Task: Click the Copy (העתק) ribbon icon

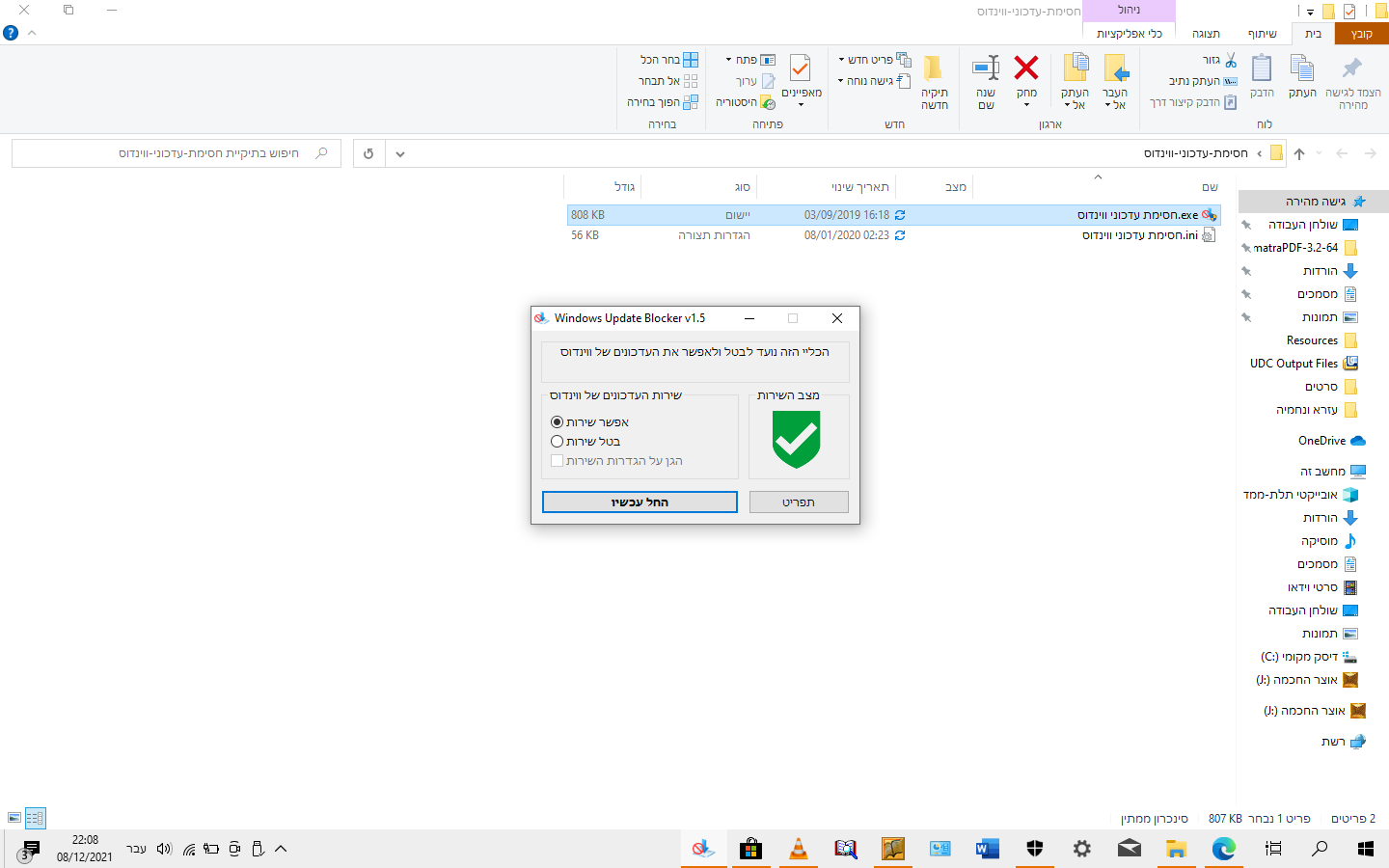Action: coord(1302,69)
